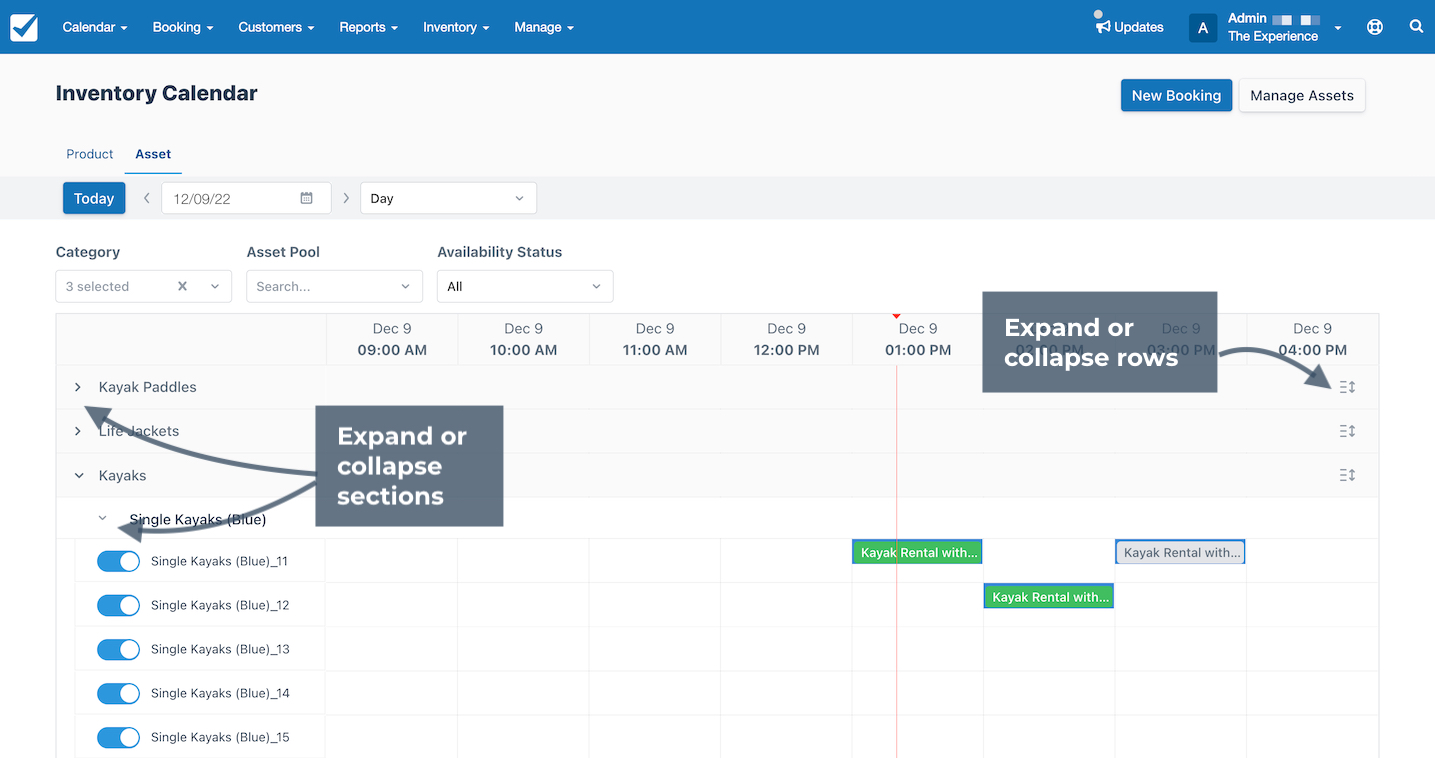
Task: Collapse the Kayaks section
Action: (79, 476)
